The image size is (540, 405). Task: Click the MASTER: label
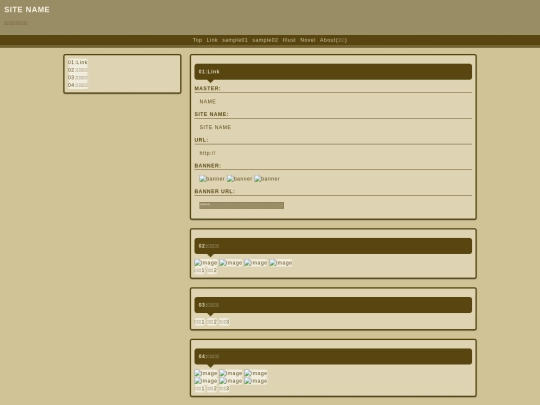coord(207,89)
